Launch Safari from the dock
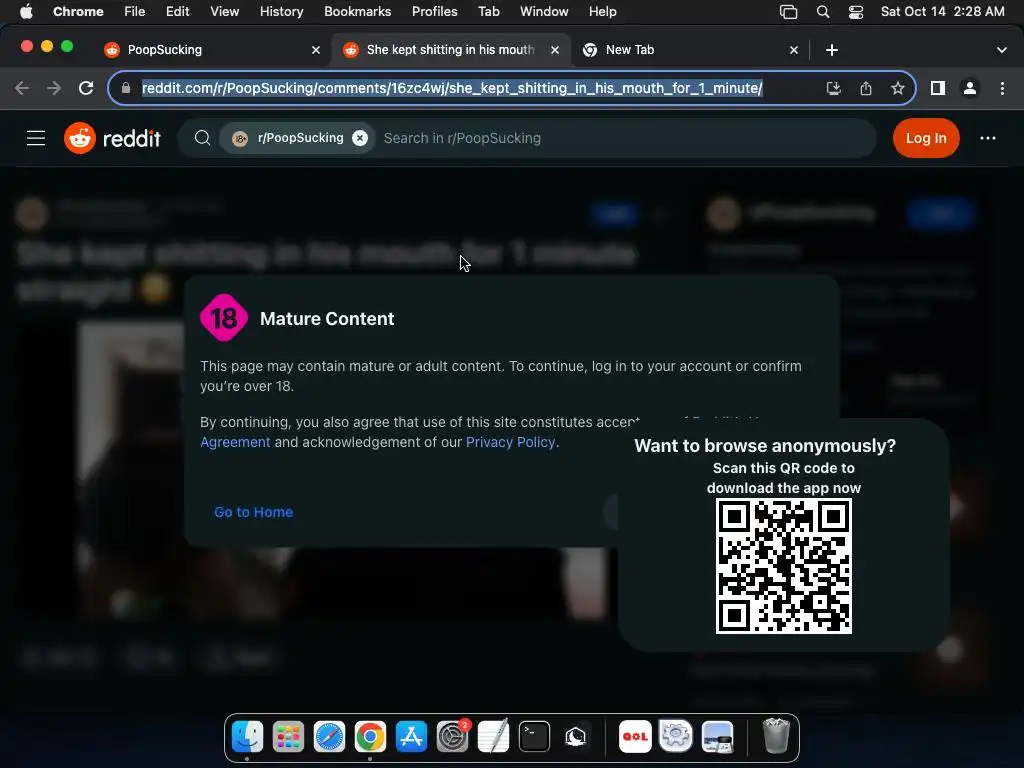This screenshot has height=768, width=1024. click(329, 737)
